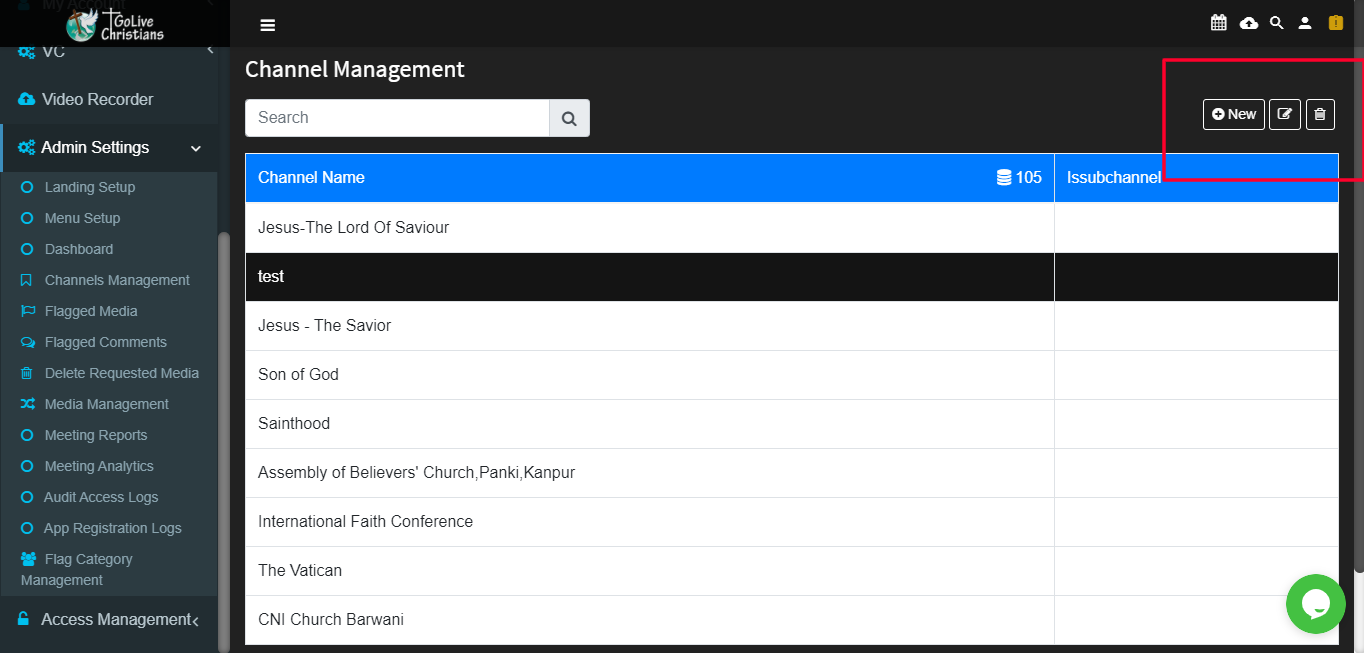The width and height of the screenshot is (1364, 653).
Task: Open Menu Setup in sidebar
Action: 82,218
